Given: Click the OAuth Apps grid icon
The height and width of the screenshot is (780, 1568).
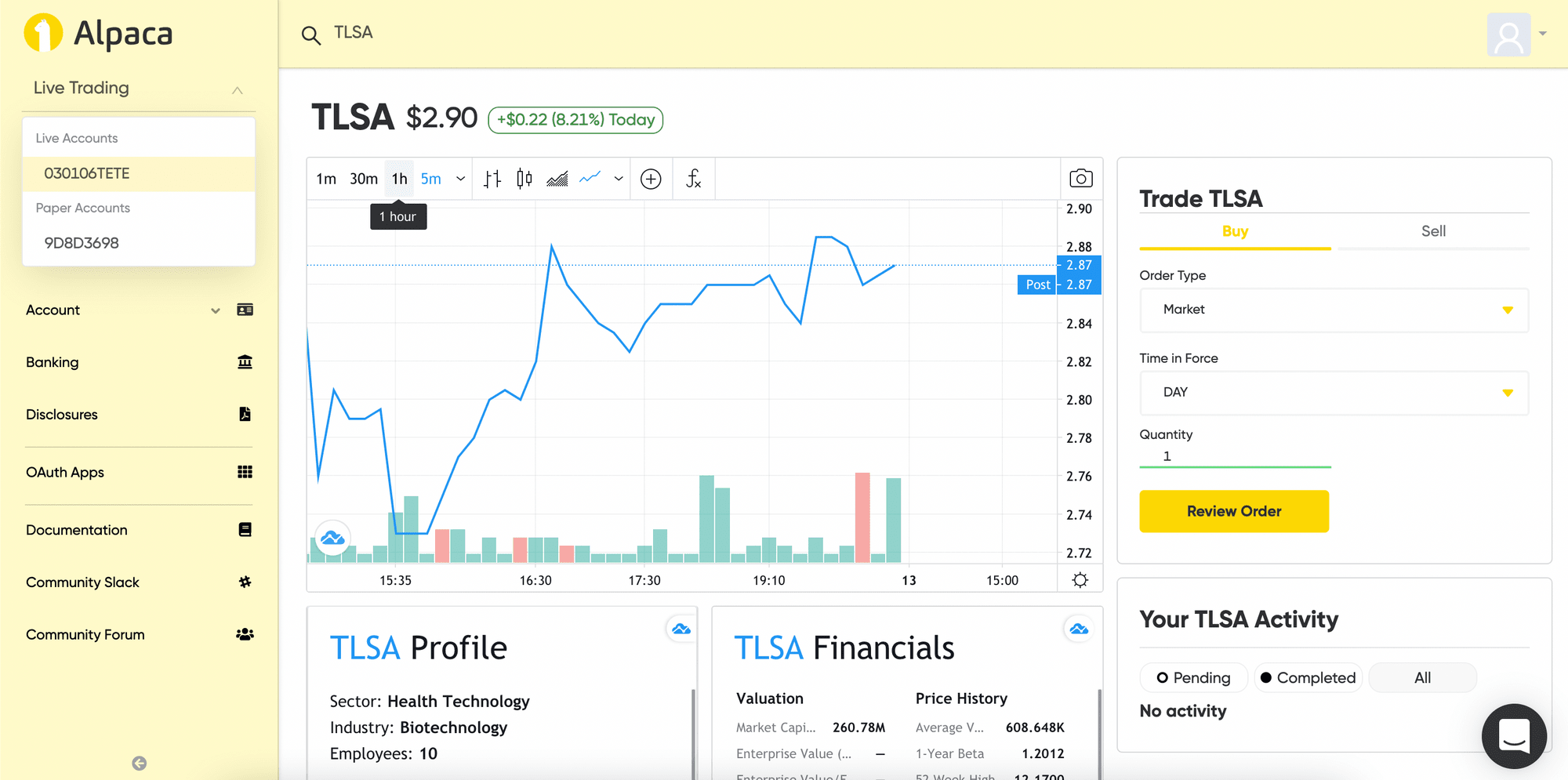Looking at the screenshot, I should (245, 472).
